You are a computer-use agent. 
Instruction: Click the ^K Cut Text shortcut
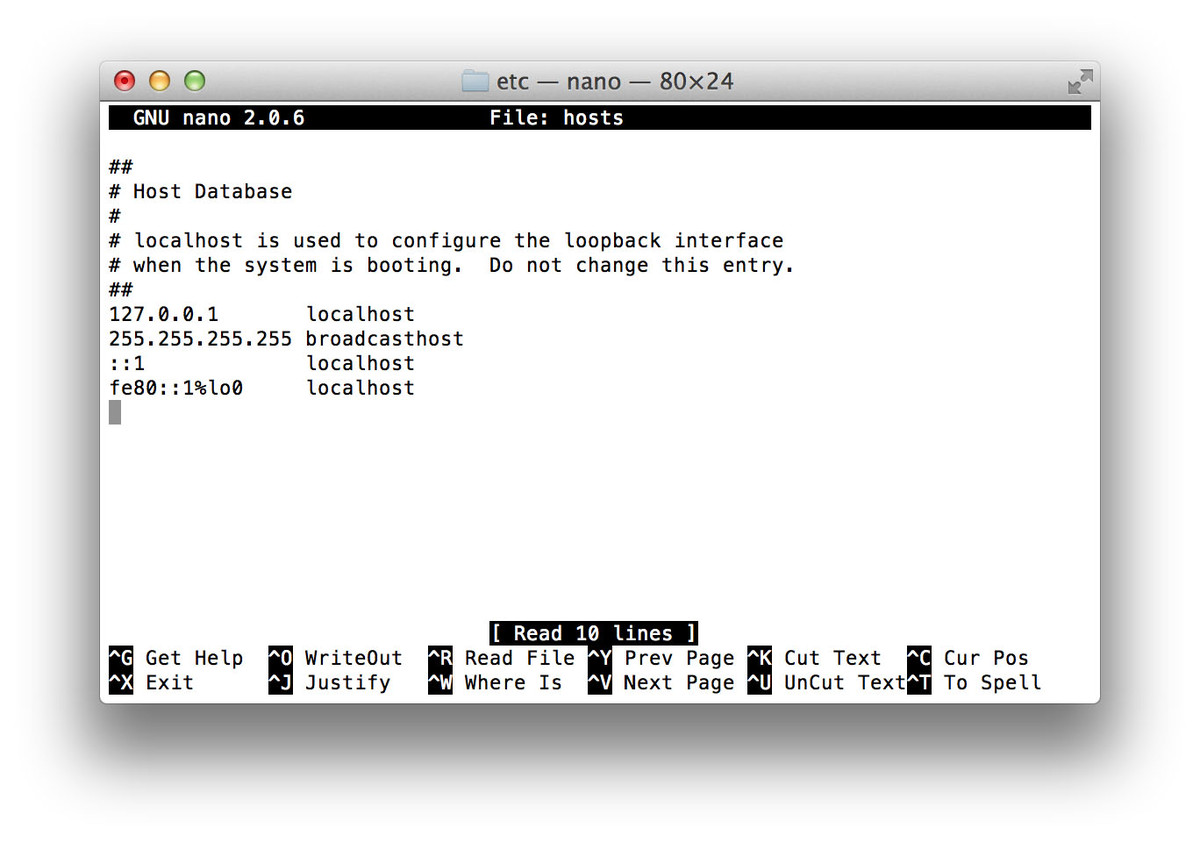815,658
